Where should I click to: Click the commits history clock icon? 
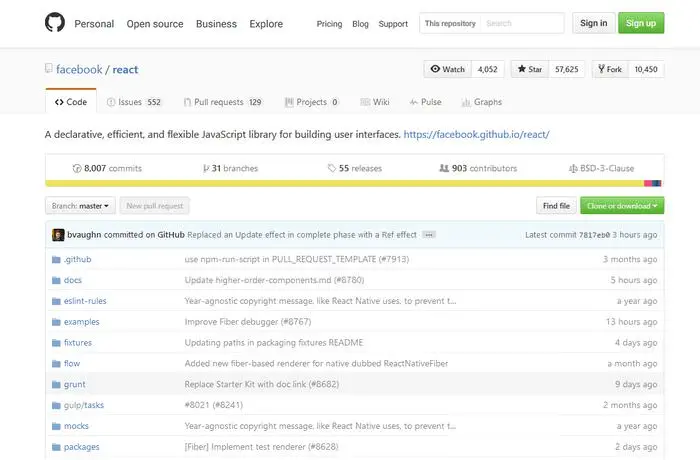pos(77,168)
